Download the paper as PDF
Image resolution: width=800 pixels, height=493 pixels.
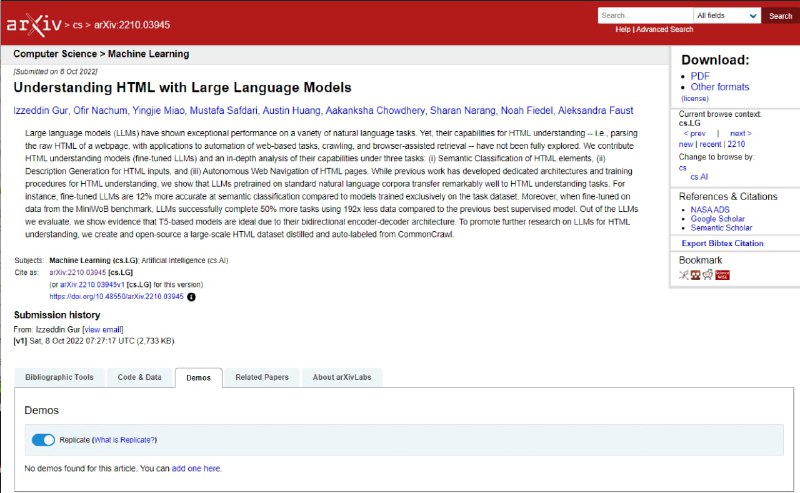[700, 76]
